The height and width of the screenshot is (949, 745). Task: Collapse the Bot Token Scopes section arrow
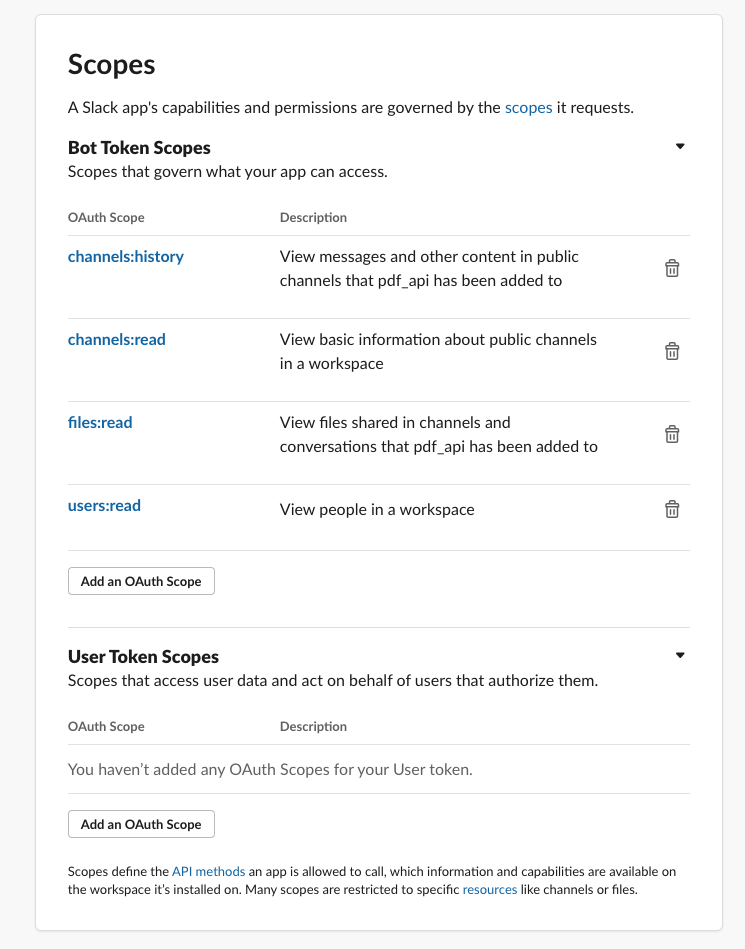tap(680, 146)
